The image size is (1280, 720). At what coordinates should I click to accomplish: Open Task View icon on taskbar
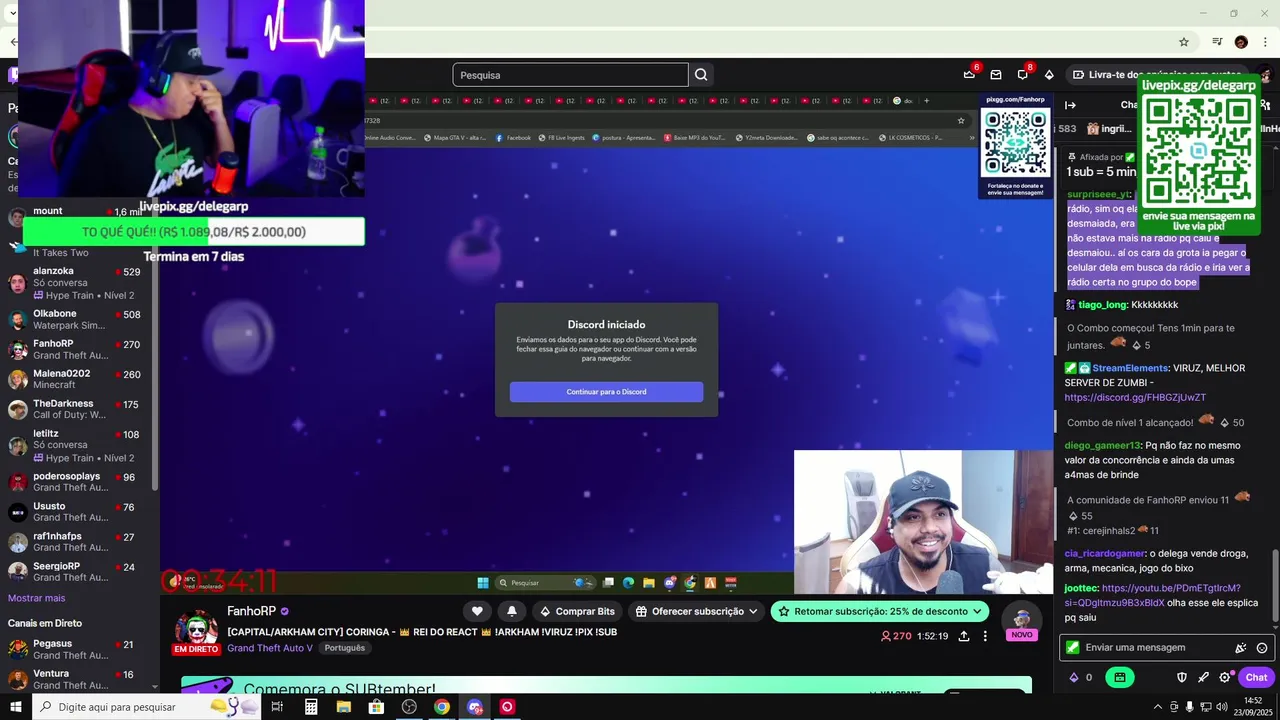coord(277,707)
